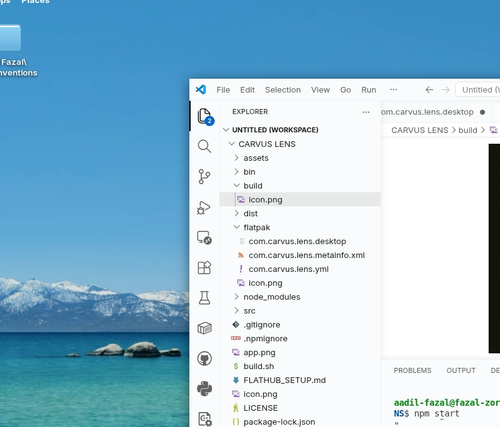
Task: Click CARVUS LENS breadcrumb segment
Action: point(420,130)
